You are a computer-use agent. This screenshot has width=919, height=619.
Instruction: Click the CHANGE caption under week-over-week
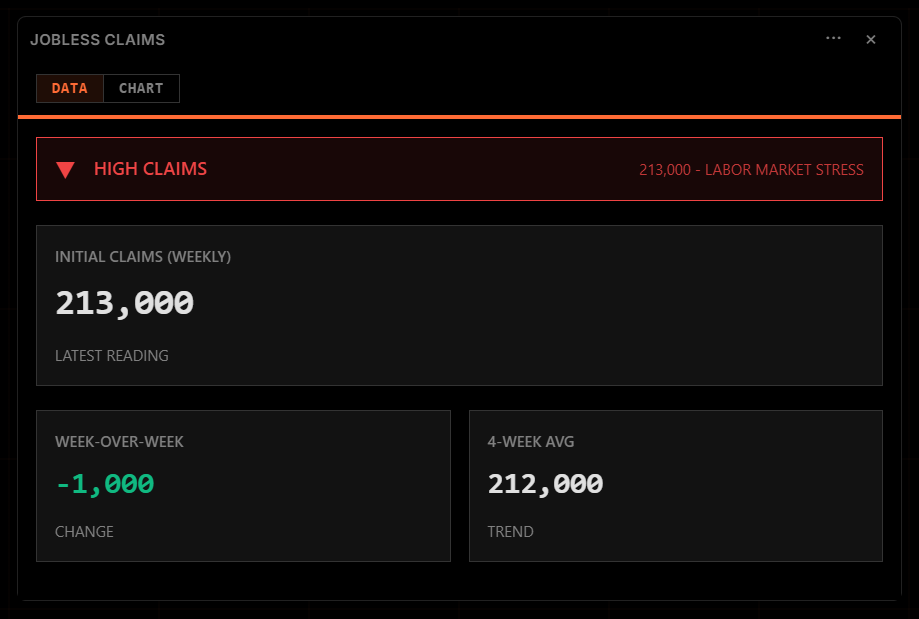[84, 532]
